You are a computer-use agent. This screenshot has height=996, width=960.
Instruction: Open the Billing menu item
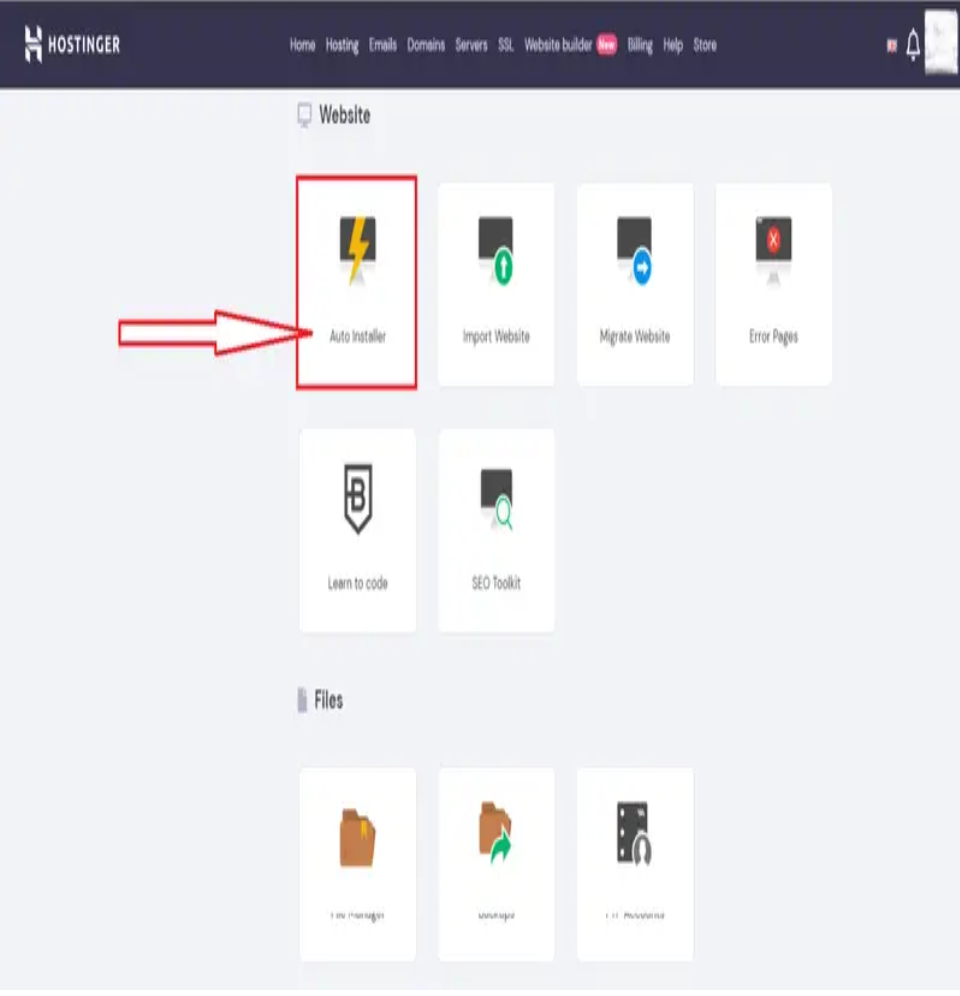click(x=640, y=45)
